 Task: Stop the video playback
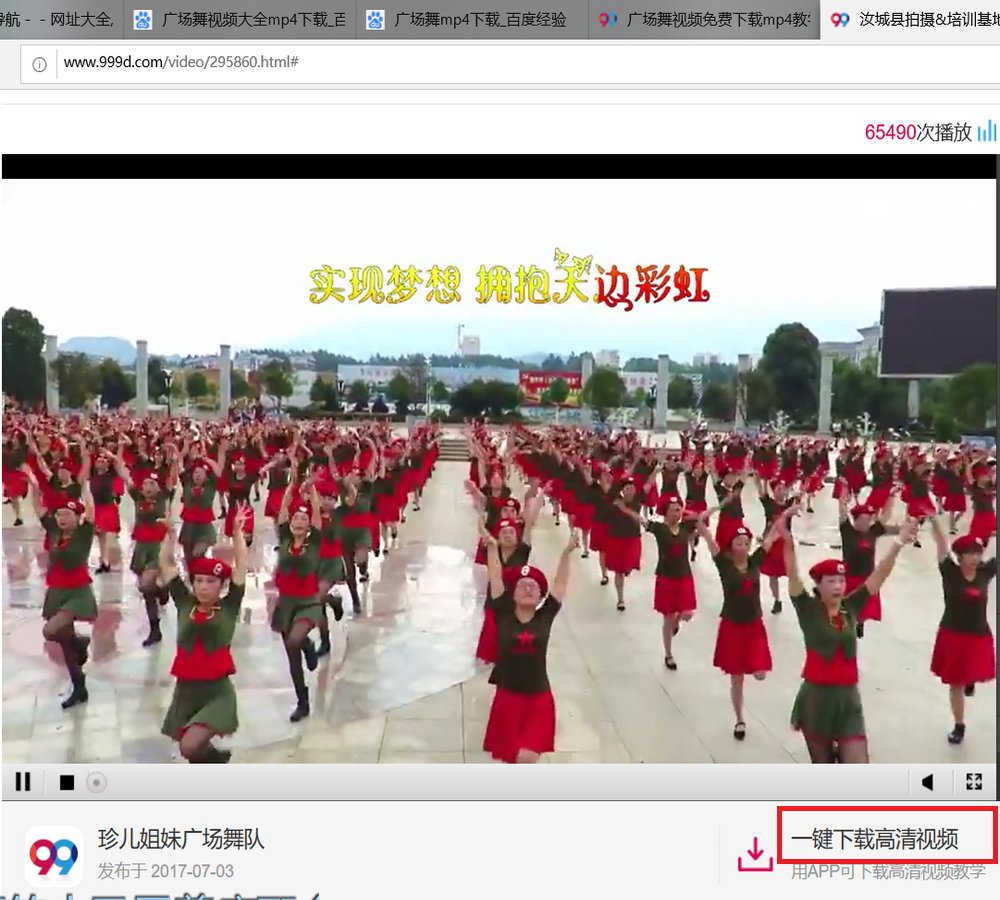tap(67, 782)
